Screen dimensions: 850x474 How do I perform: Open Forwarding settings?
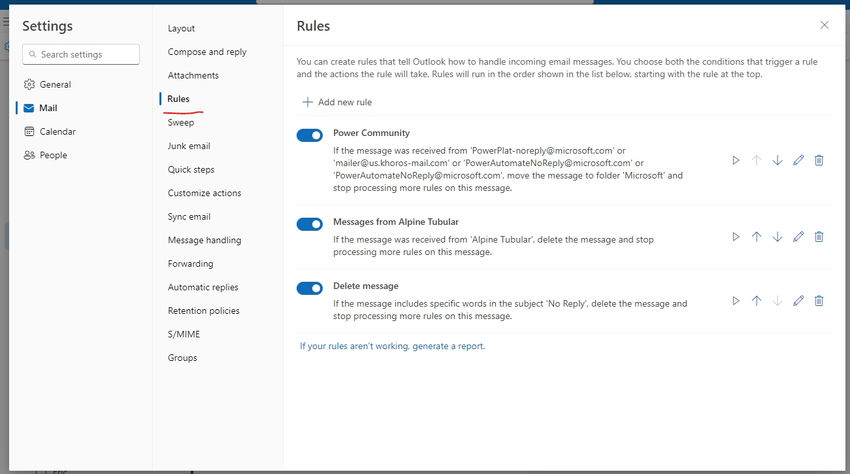[x=190, y=264]
